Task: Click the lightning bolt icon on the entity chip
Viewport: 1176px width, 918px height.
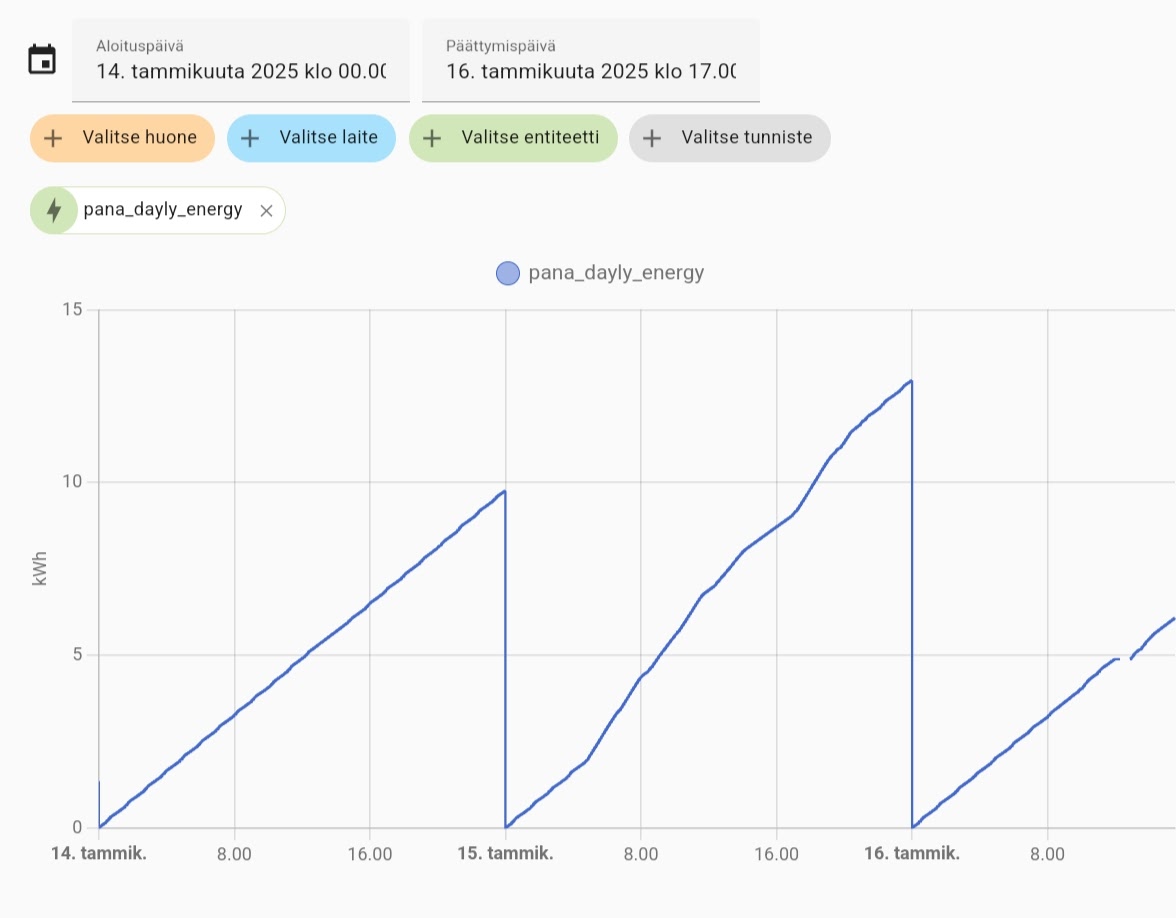Action: click(54, 210)
